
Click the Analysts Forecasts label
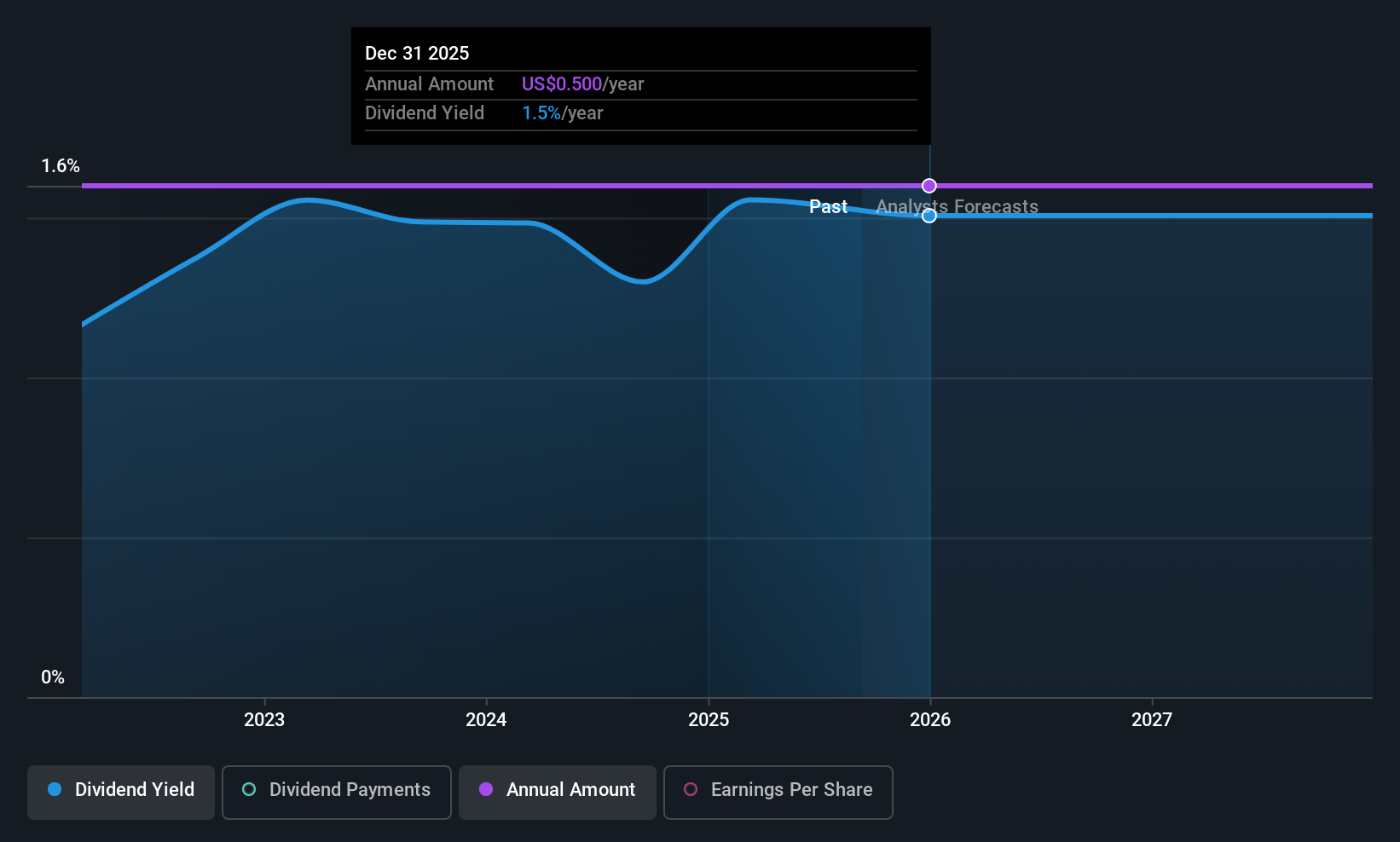coord(957,206)
